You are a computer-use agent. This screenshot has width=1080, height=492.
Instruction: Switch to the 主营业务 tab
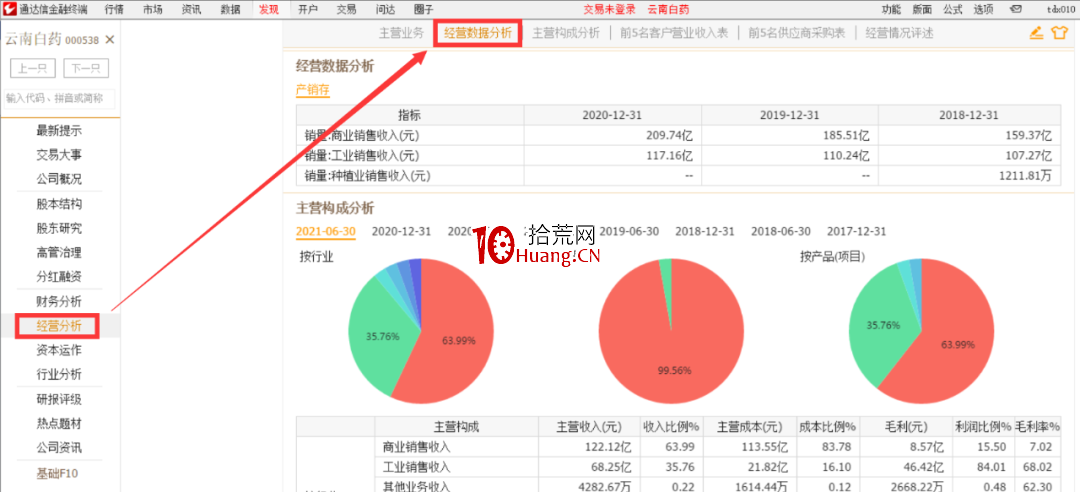pos(401,33)
